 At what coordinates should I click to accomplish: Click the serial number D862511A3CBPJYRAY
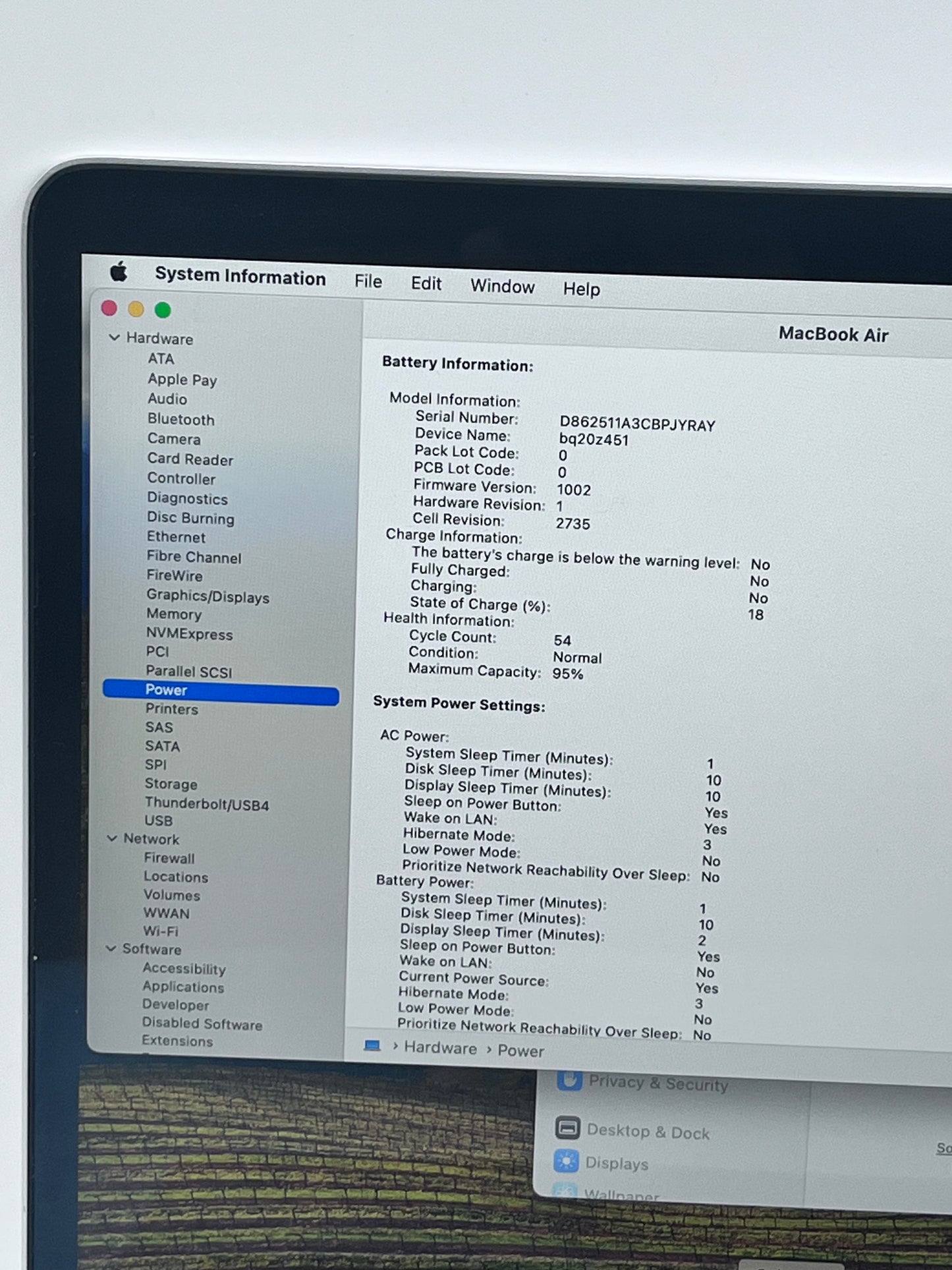click(637, 424)
